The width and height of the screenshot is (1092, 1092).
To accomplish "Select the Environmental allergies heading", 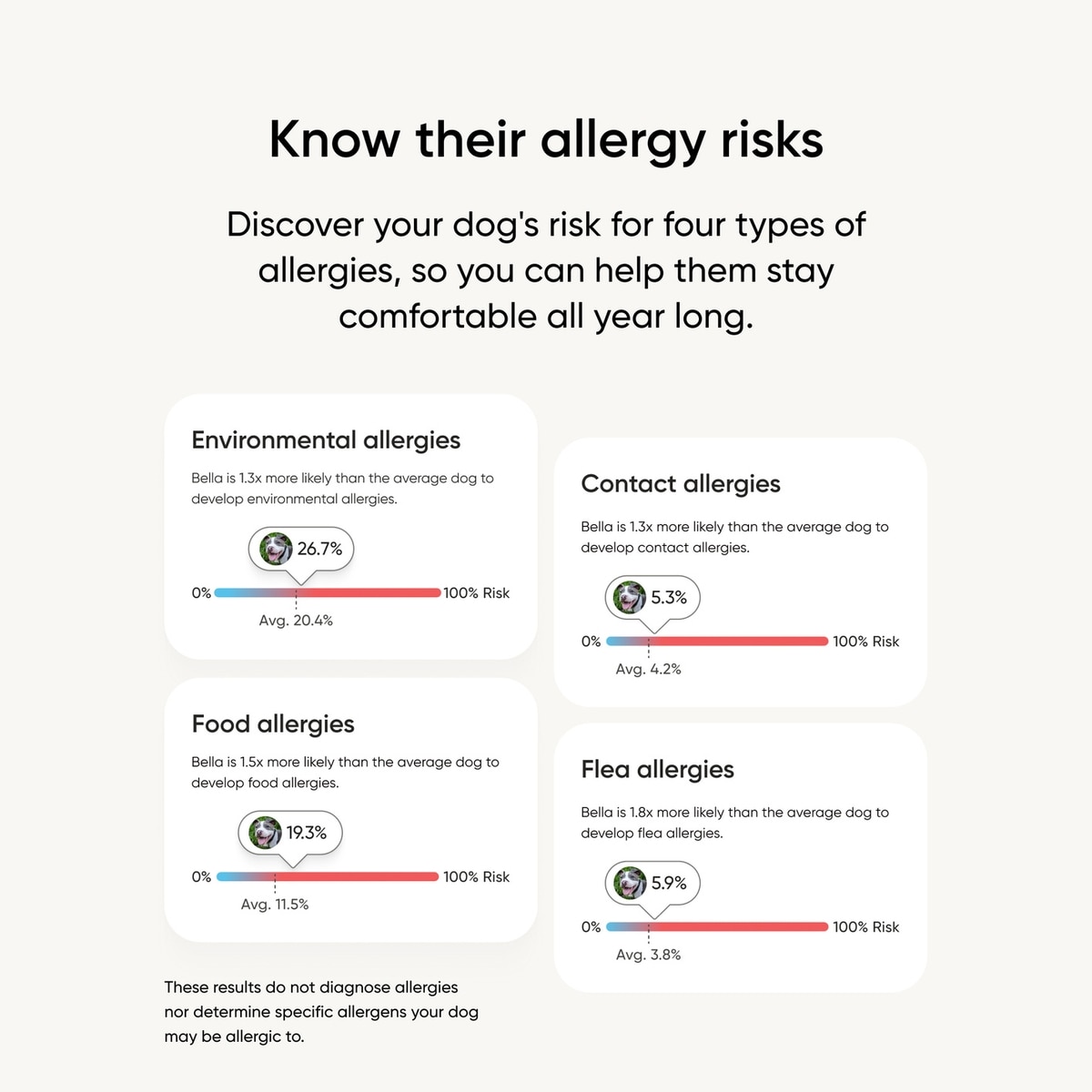I will (x=326, y=440).
